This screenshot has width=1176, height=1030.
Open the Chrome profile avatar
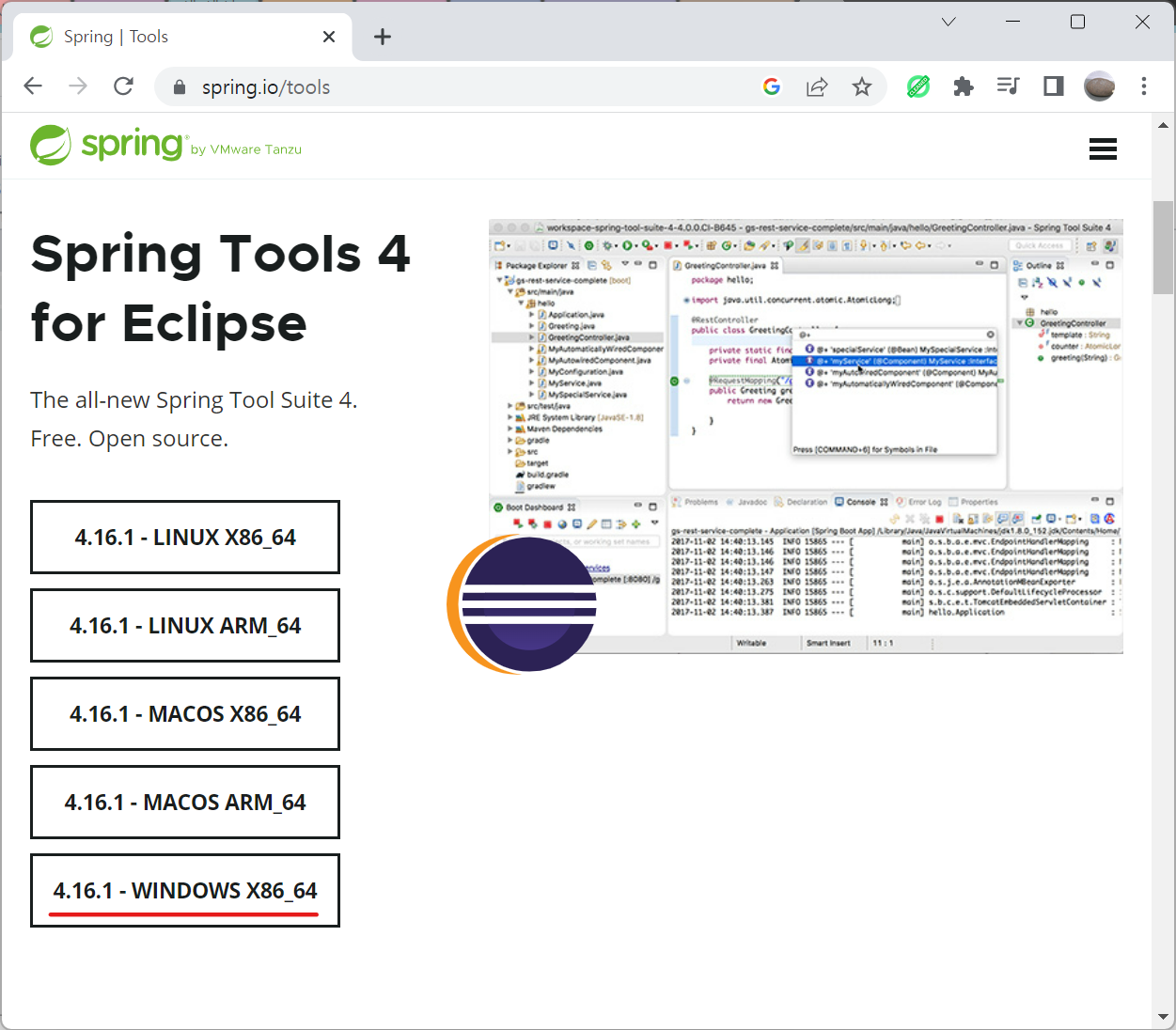click(x=1099, y=86)
